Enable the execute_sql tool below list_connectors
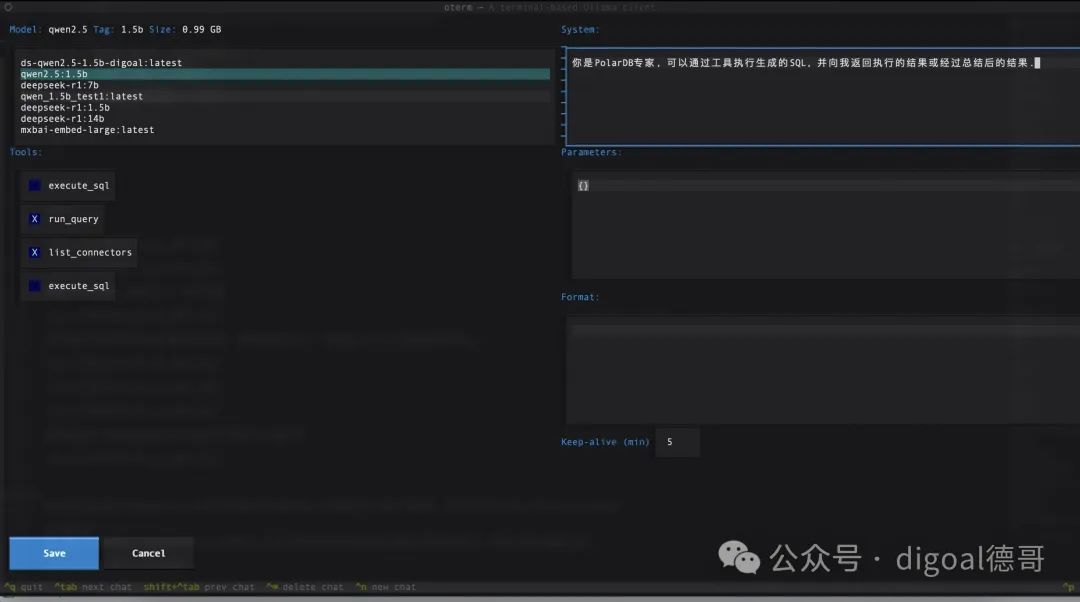 coord(35,286)
